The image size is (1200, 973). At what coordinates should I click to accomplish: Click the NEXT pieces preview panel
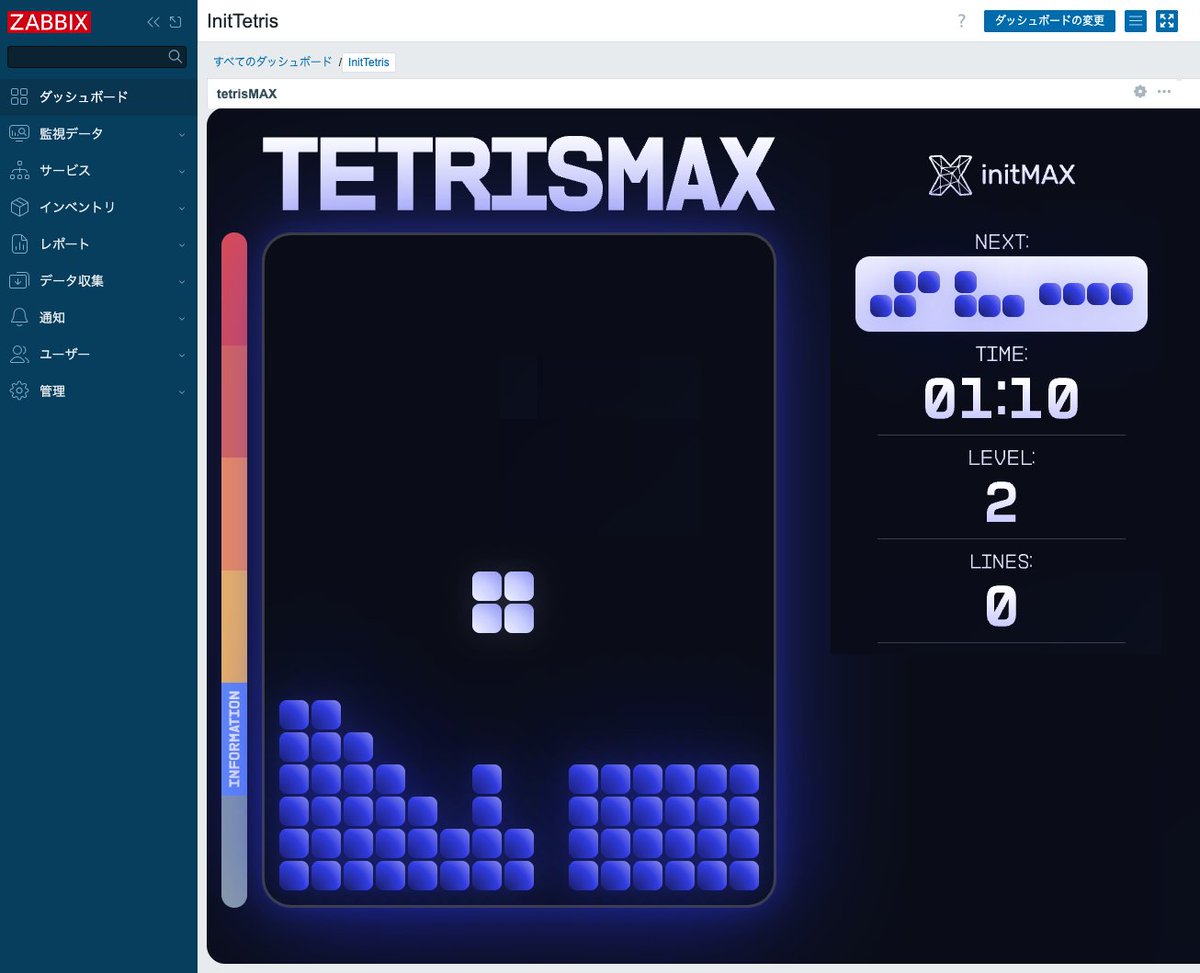tap(1001, 294)
